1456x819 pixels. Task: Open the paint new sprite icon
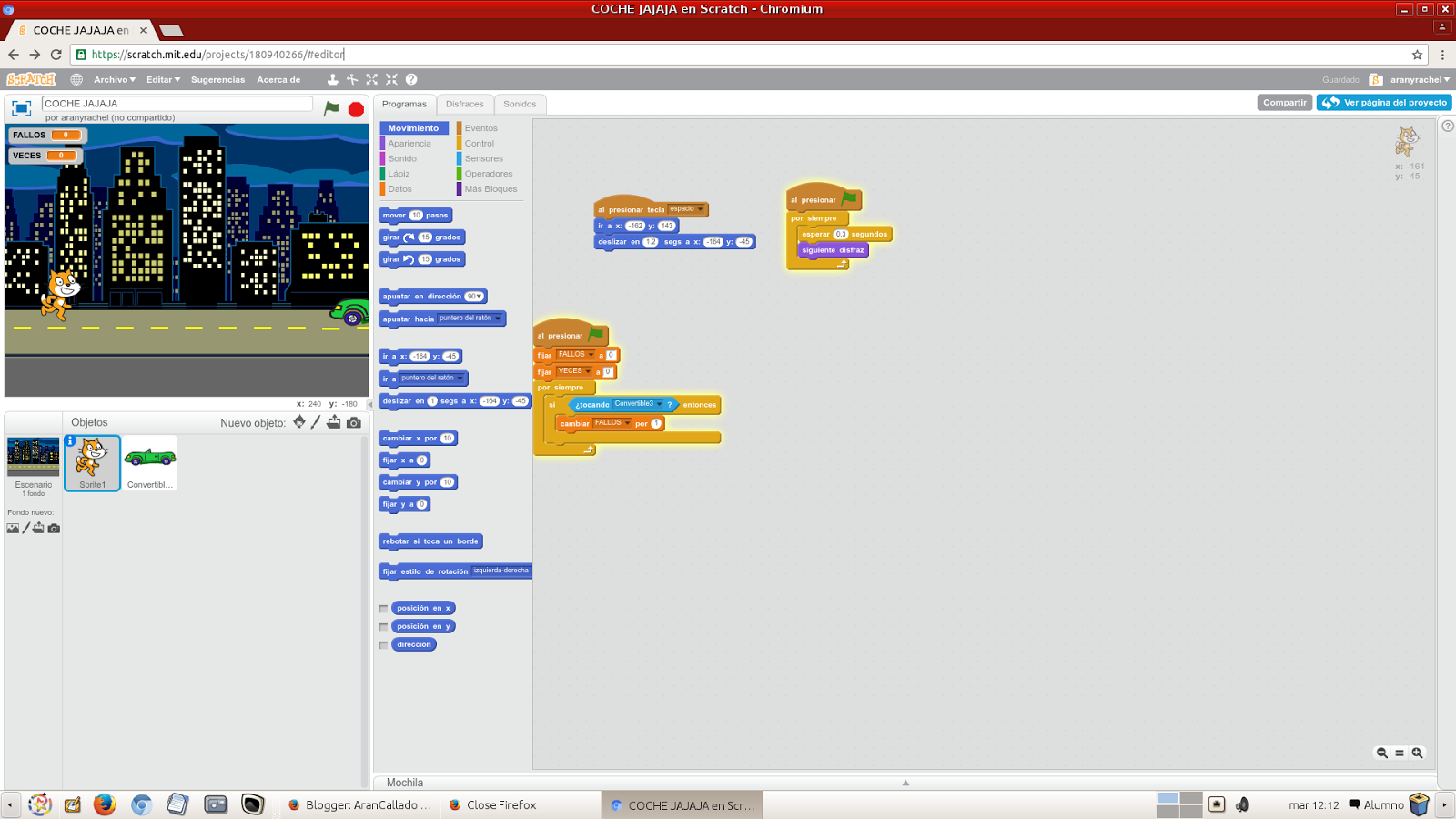[x=315, y=422]
